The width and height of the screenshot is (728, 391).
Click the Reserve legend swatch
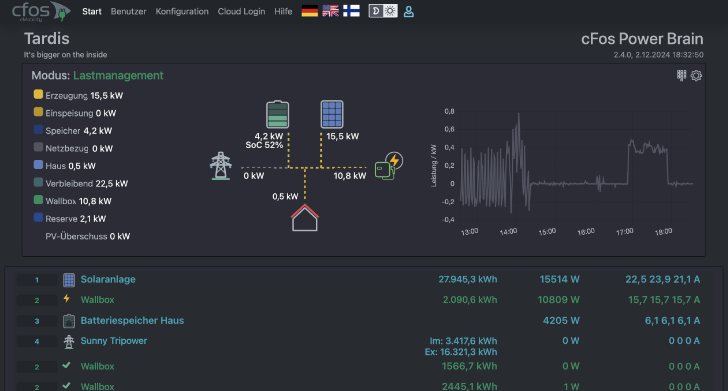pyautogui.click(x=38, y=217)
